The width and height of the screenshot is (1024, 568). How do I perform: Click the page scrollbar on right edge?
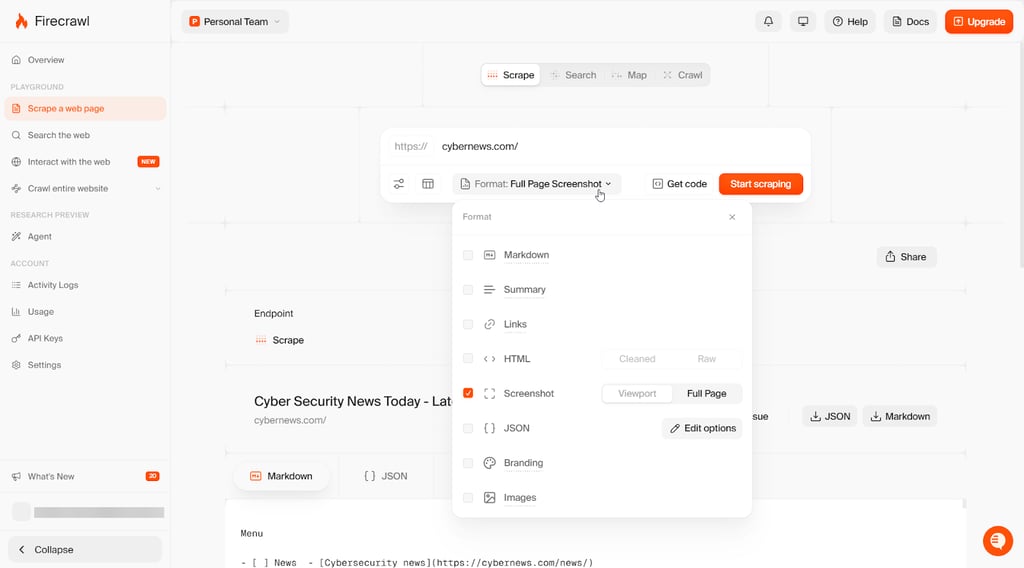(1021, 153)
